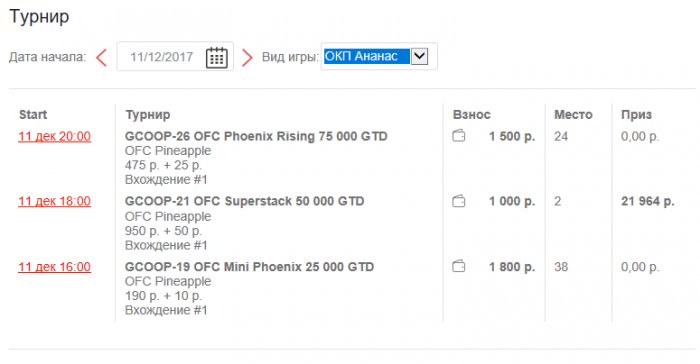This screenshot has width=700, height=364.
Task: Click wallet icon in GCOOP-26 row
Action: [x=458, y=136]
